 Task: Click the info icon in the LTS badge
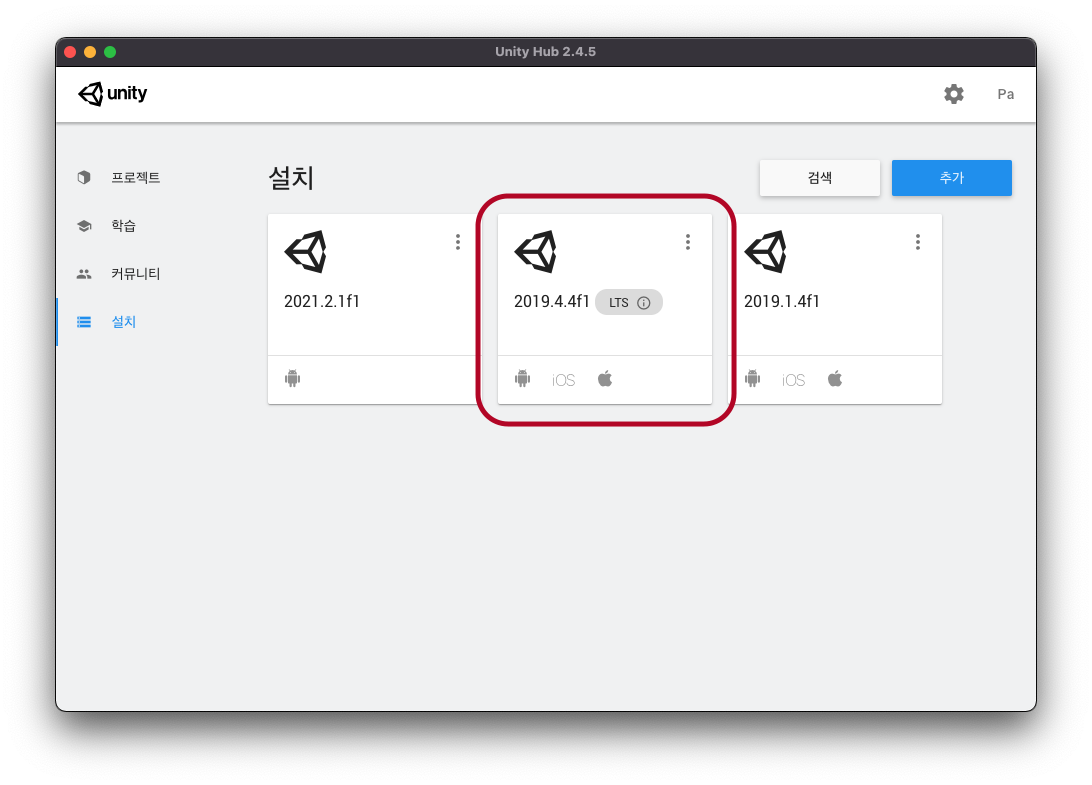[644, 303]
